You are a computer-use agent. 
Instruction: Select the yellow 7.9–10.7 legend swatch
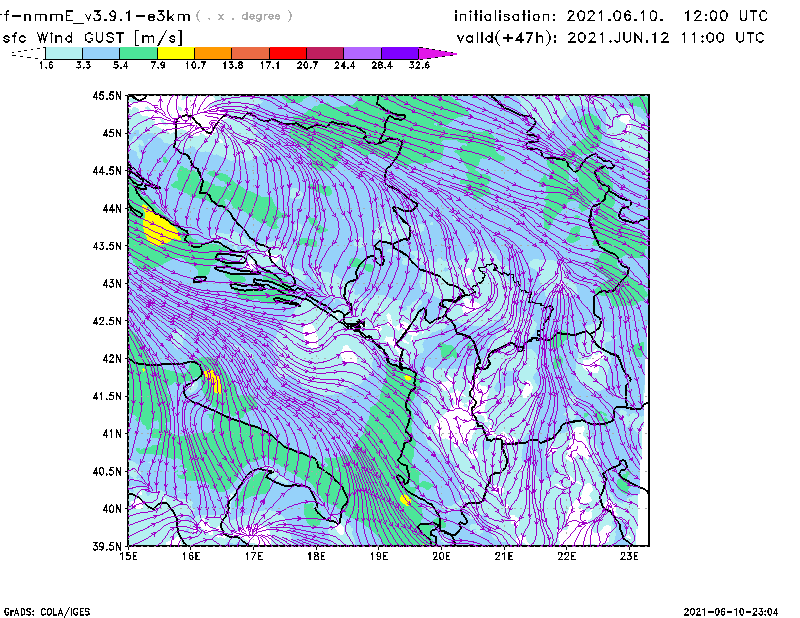pos(176,53)
